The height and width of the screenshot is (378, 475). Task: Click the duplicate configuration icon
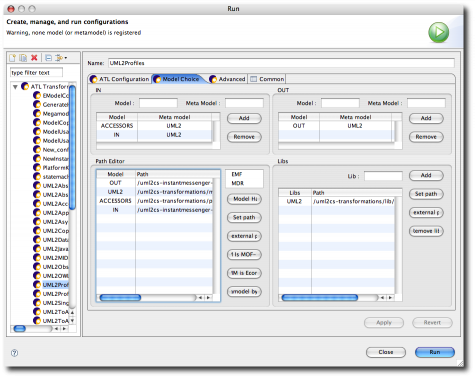tap(23, 58)
